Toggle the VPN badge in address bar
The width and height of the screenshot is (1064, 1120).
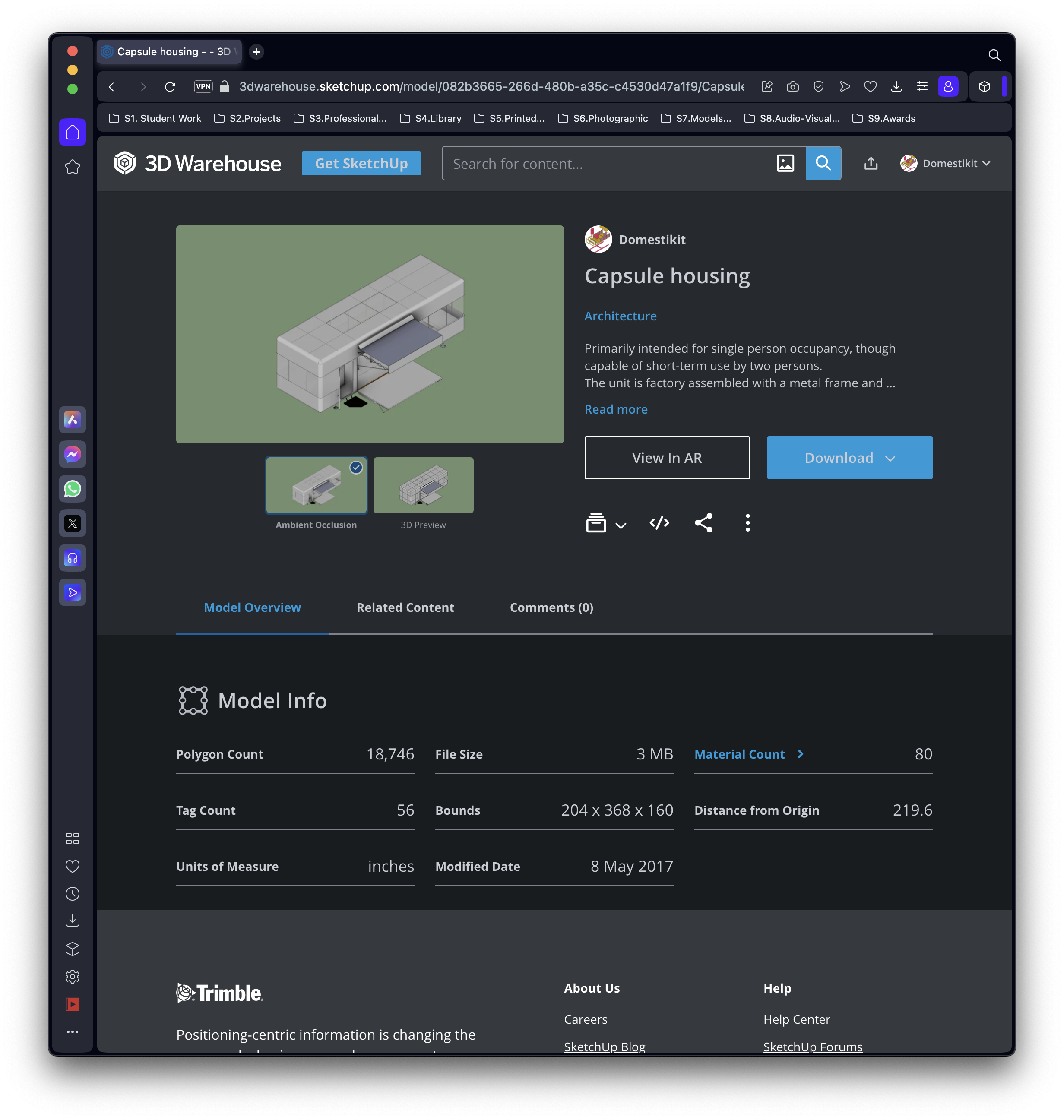[203, 86]
